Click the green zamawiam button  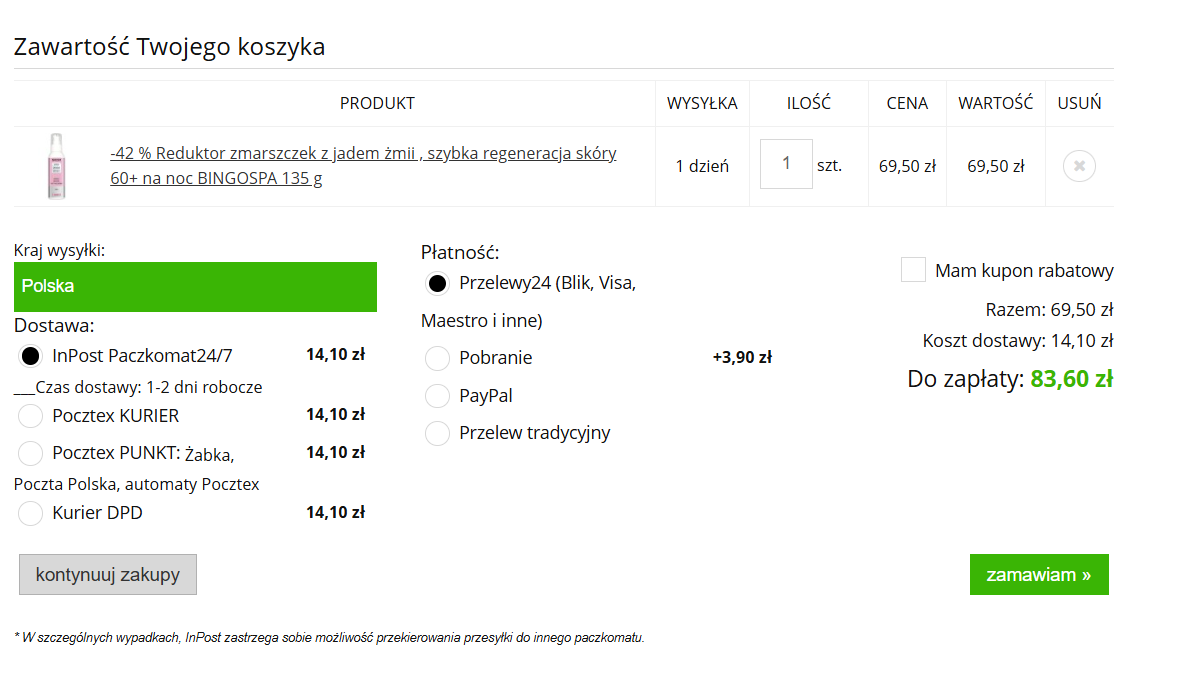coord(1039,575)
